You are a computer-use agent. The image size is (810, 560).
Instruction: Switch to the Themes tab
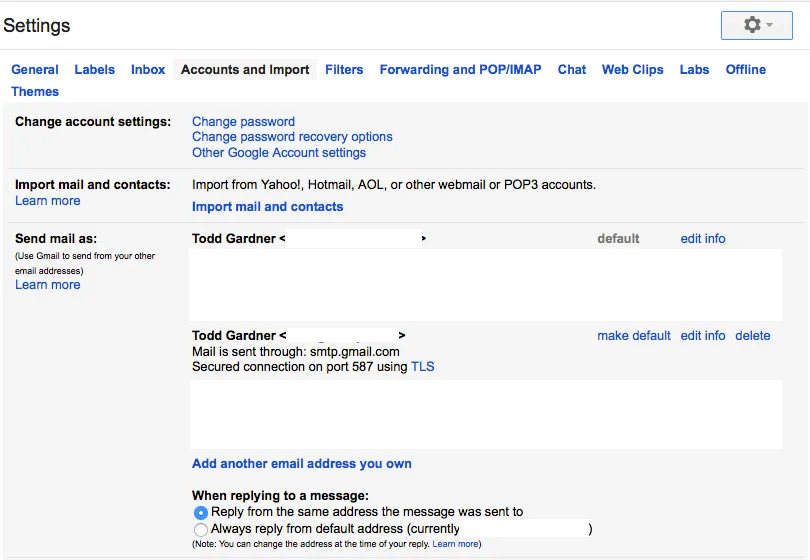pyautogui.click(x=35, y=91)
